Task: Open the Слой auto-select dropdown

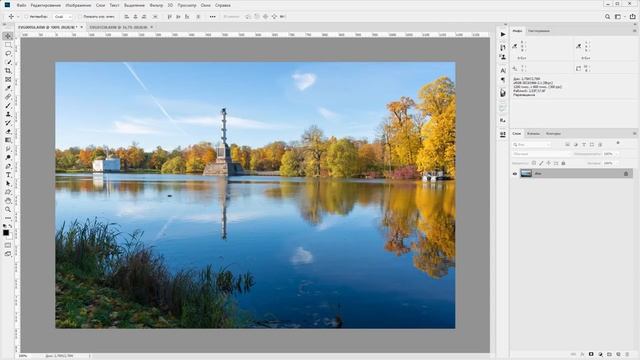Action: pyautogui.click(x=63, y=17)
